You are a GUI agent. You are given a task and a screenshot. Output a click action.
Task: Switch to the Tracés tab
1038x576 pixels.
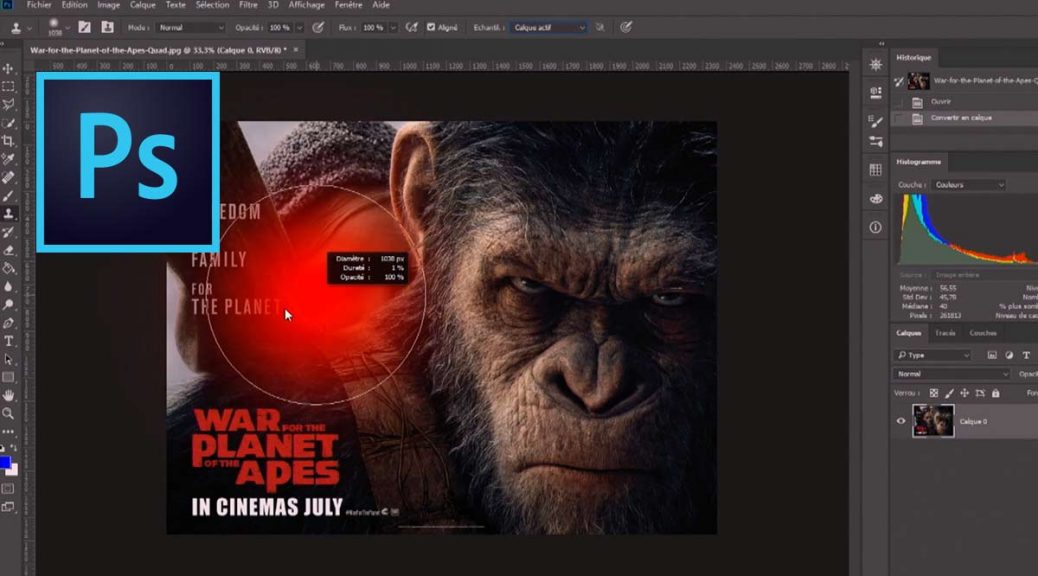click(945, 333)
